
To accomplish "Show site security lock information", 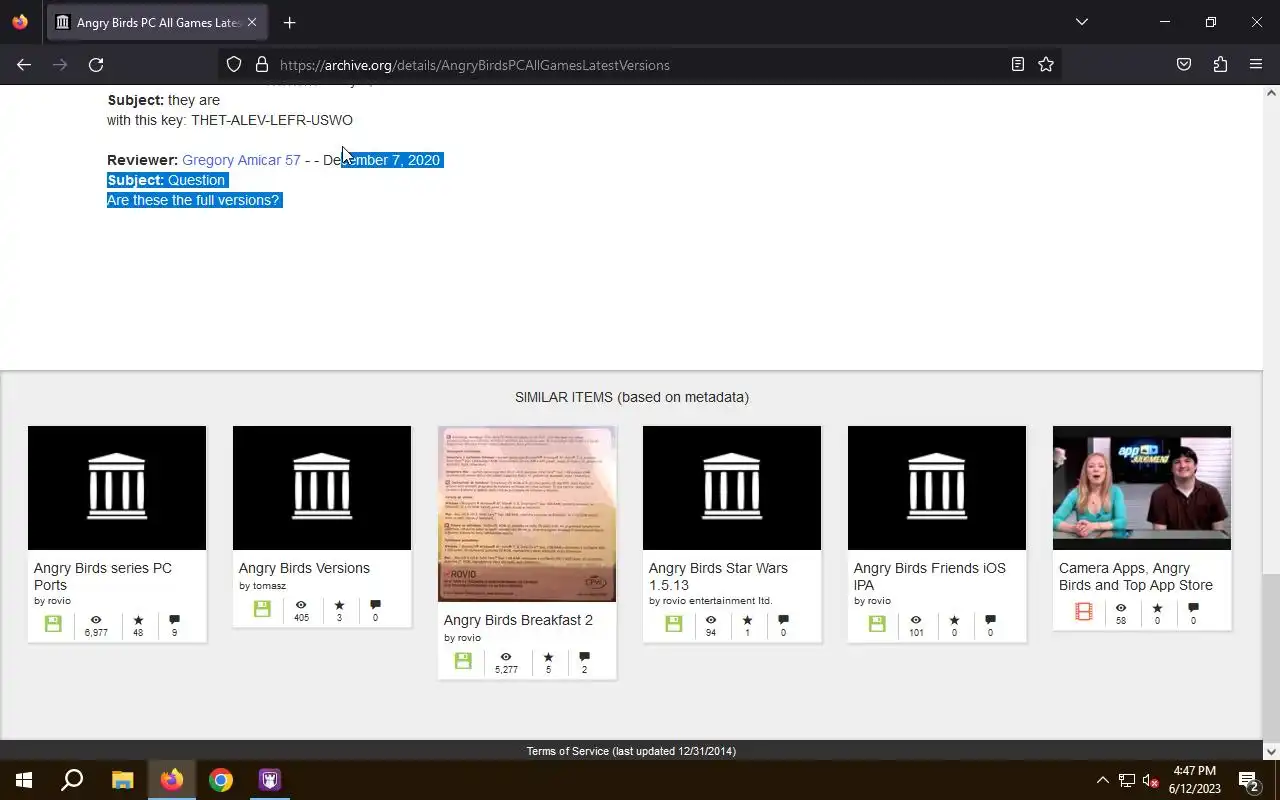I will pyautogui.click(x=262, y=65).
